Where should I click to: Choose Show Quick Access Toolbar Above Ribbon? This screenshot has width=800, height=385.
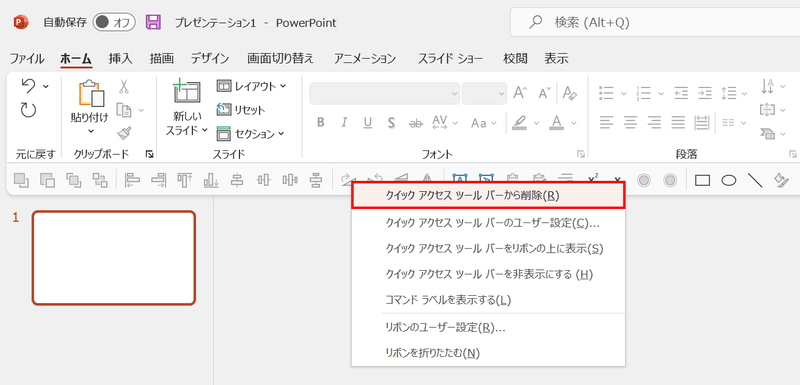(488, 248)
